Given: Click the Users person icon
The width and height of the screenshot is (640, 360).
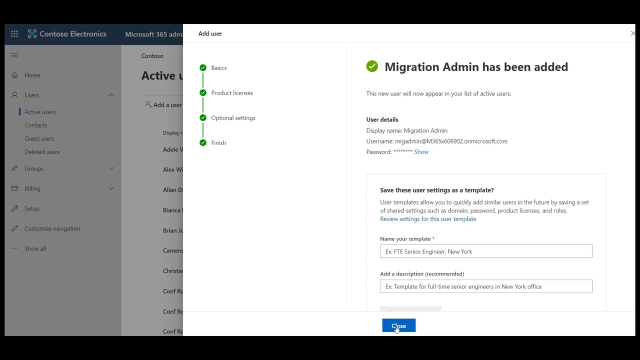Looking at the screenshot, I should 15,95.
